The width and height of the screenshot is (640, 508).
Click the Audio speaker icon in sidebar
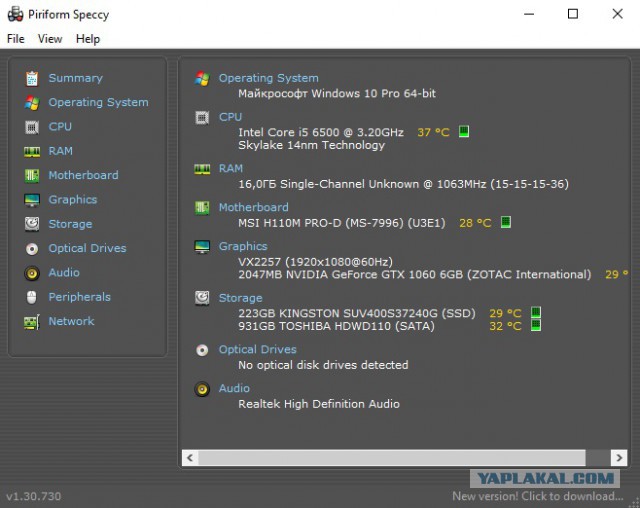point(32,273)
